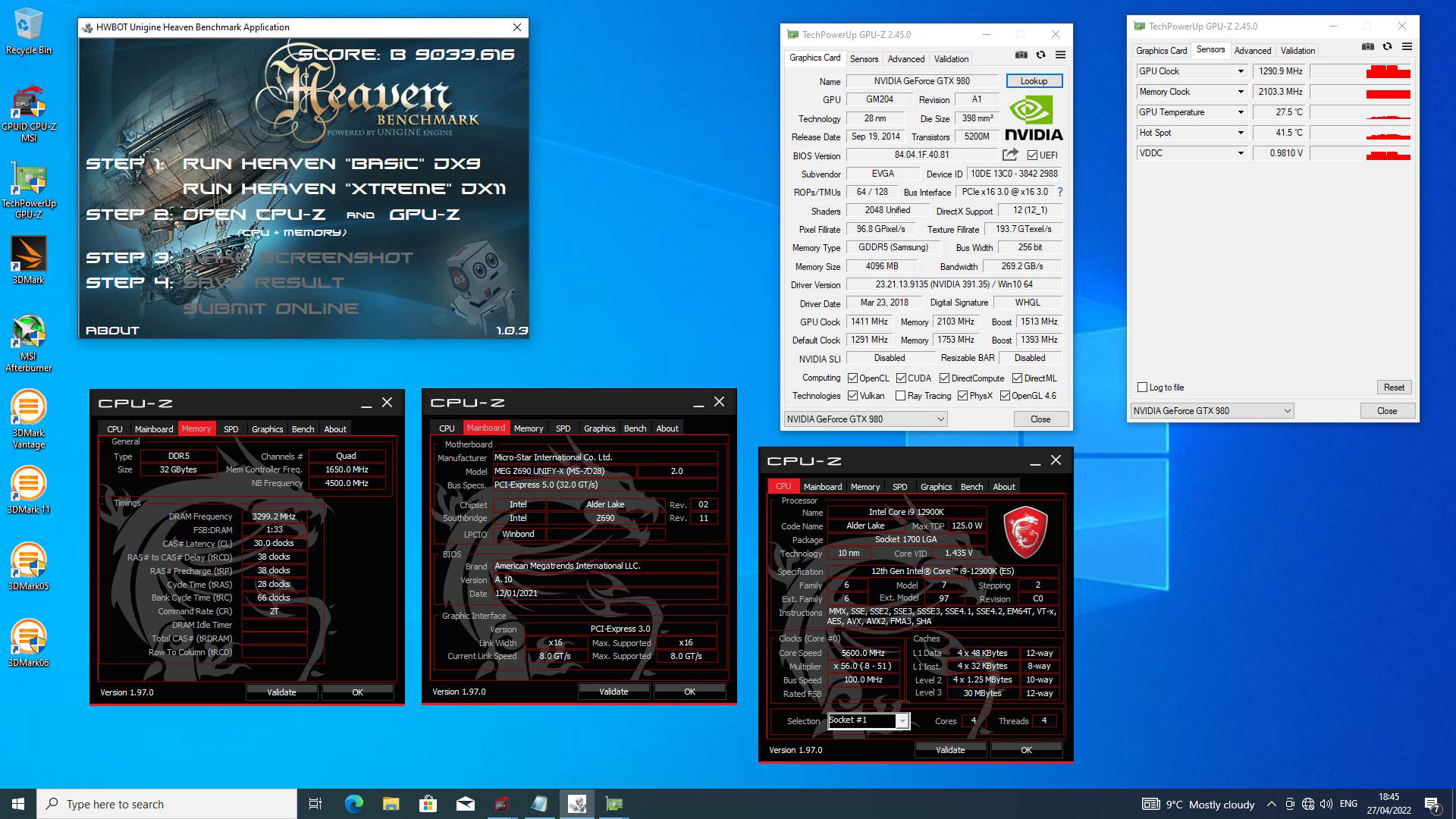Open Bench tab in CPU-Z Mainboard window
1456x819 pixels.
pos(635,428)
